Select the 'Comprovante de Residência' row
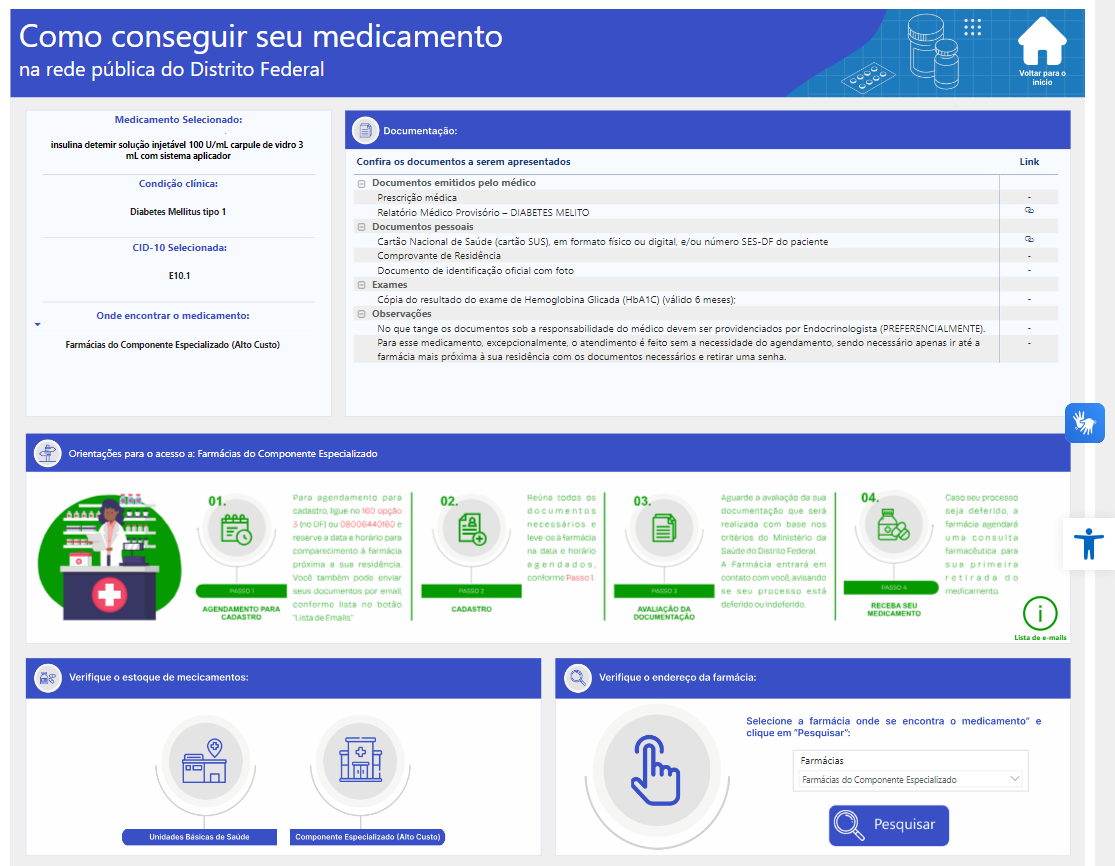The width and height of the screenshot is (1115, 866). pyautogui.click(x=705, y=255)
